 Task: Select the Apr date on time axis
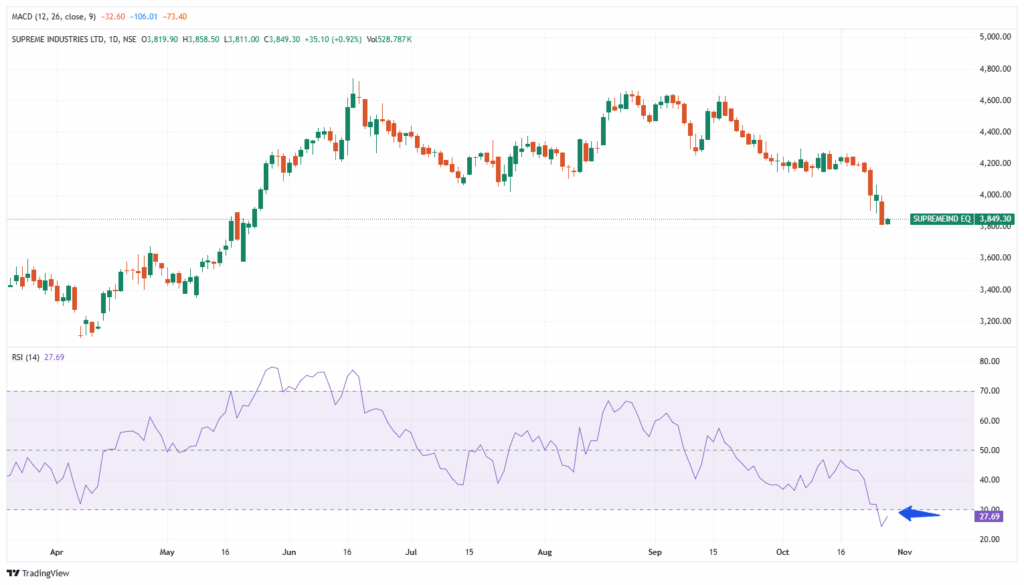click(x=56, y=551)
